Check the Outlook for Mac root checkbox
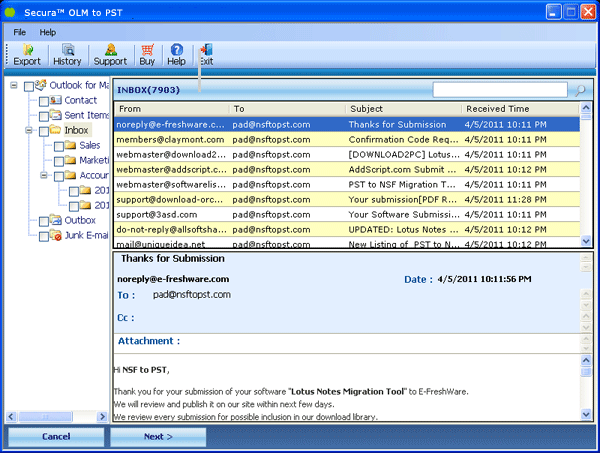Viewport: 600px width, 453px height. click(29, 86)
